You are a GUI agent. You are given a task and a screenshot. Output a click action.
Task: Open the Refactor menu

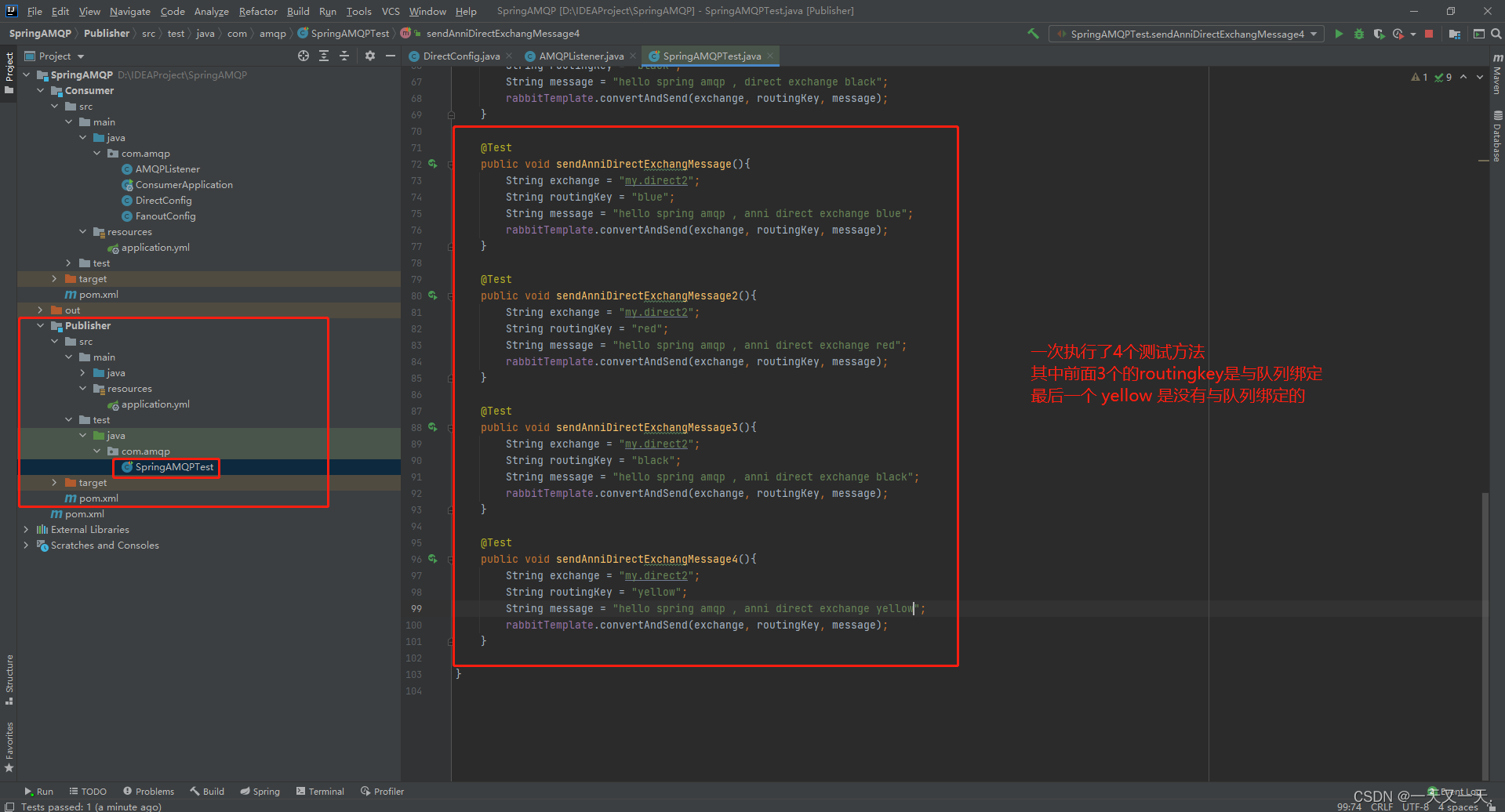click(258, 11)
